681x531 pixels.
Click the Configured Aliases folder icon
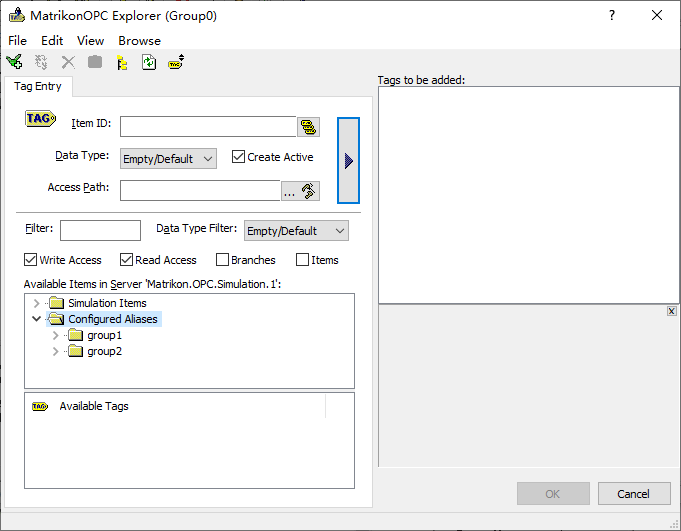pos(56,319)
